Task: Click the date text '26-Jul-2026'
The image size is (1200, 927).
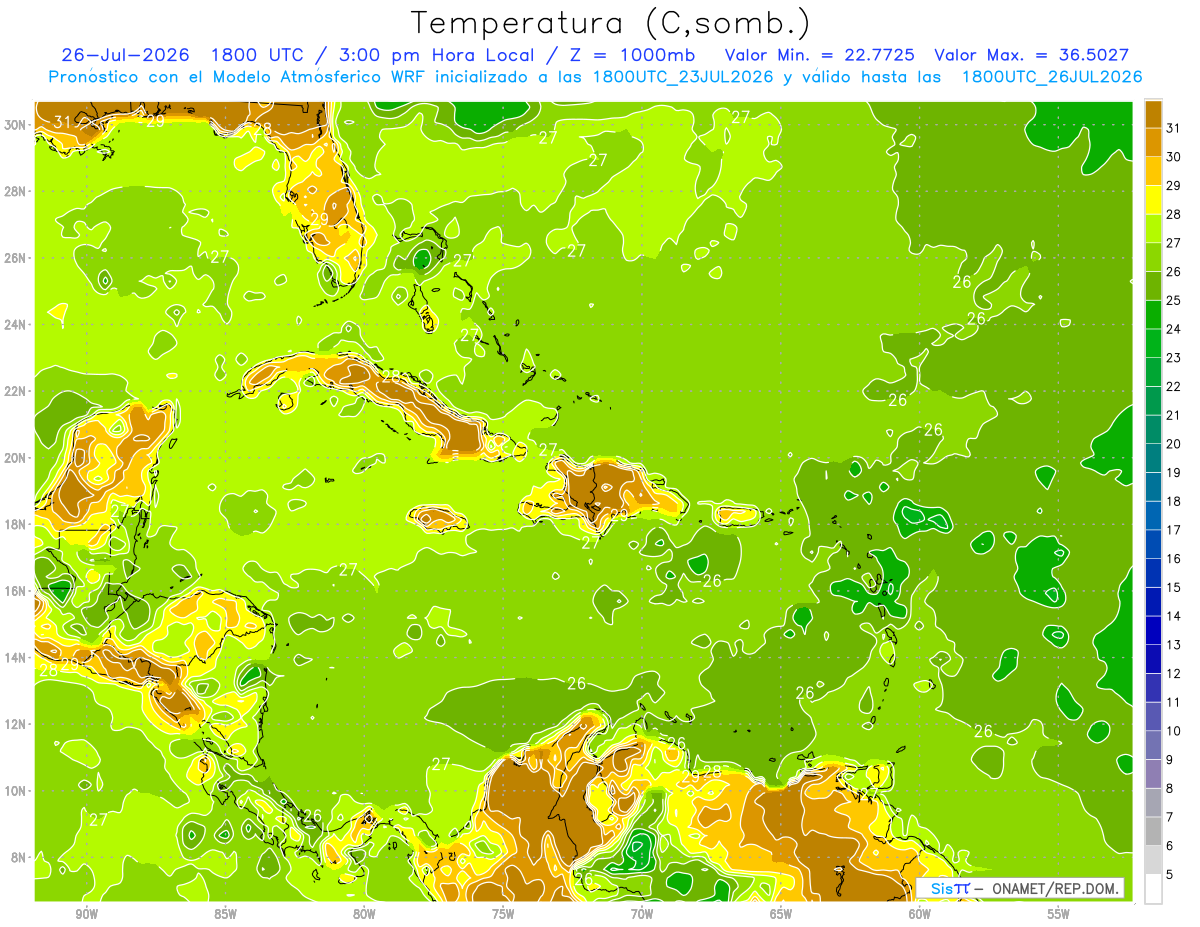Action: tap(127, 55)
